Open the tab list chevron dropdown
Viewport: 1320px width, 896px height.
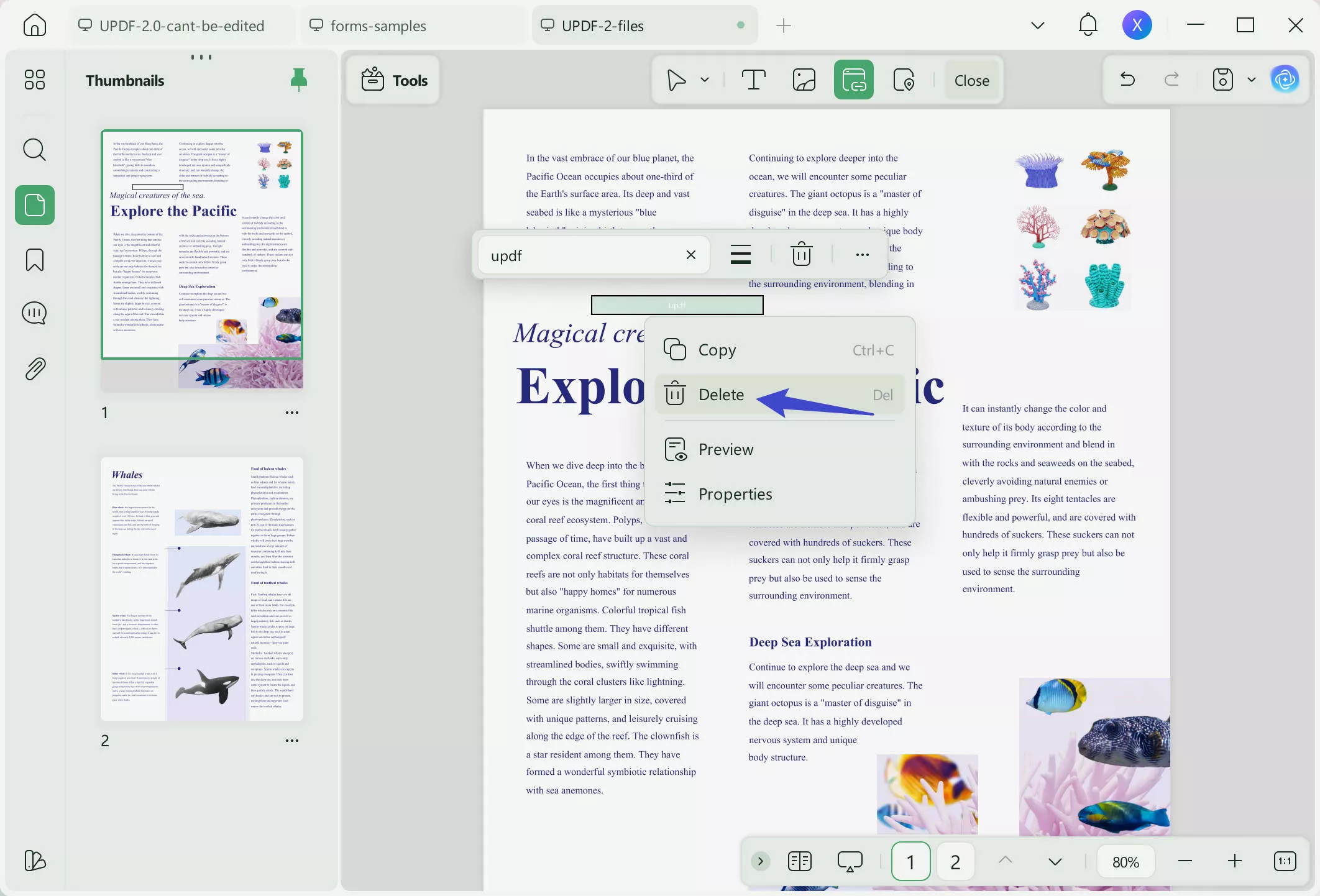pos(1037,25)
